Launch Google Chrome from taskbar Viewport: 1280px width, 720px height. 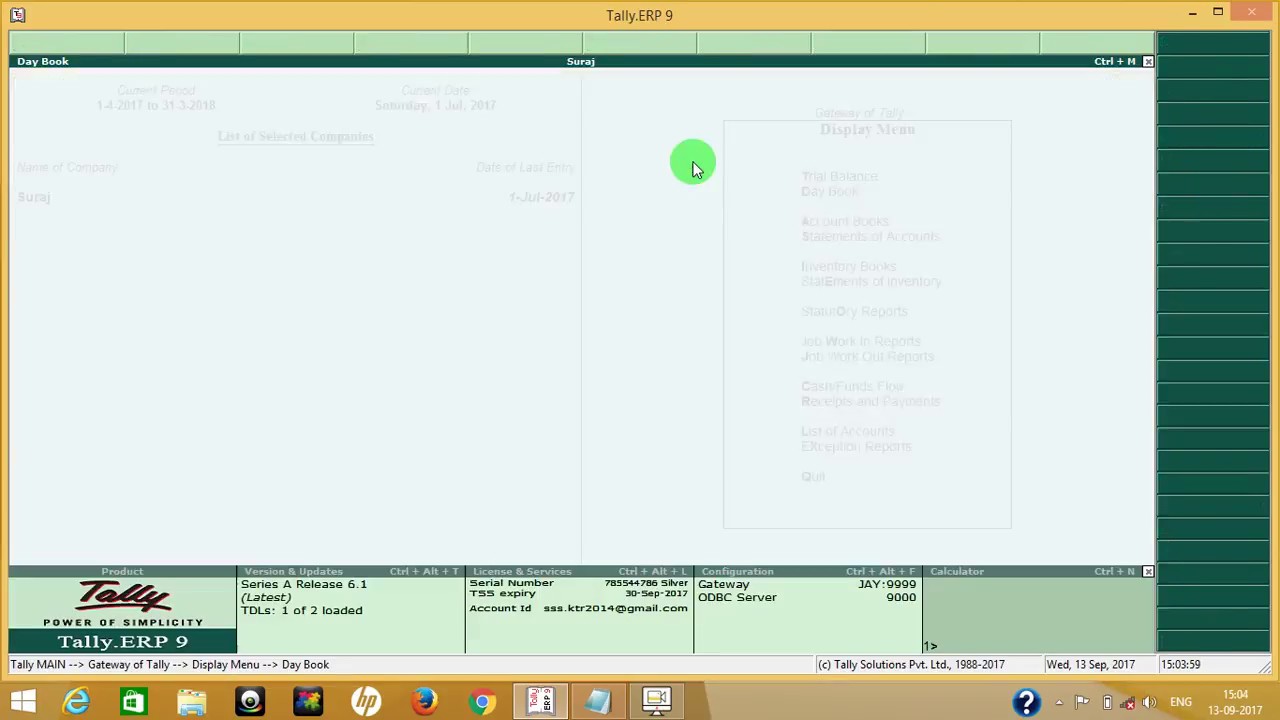tap(482, 701)
